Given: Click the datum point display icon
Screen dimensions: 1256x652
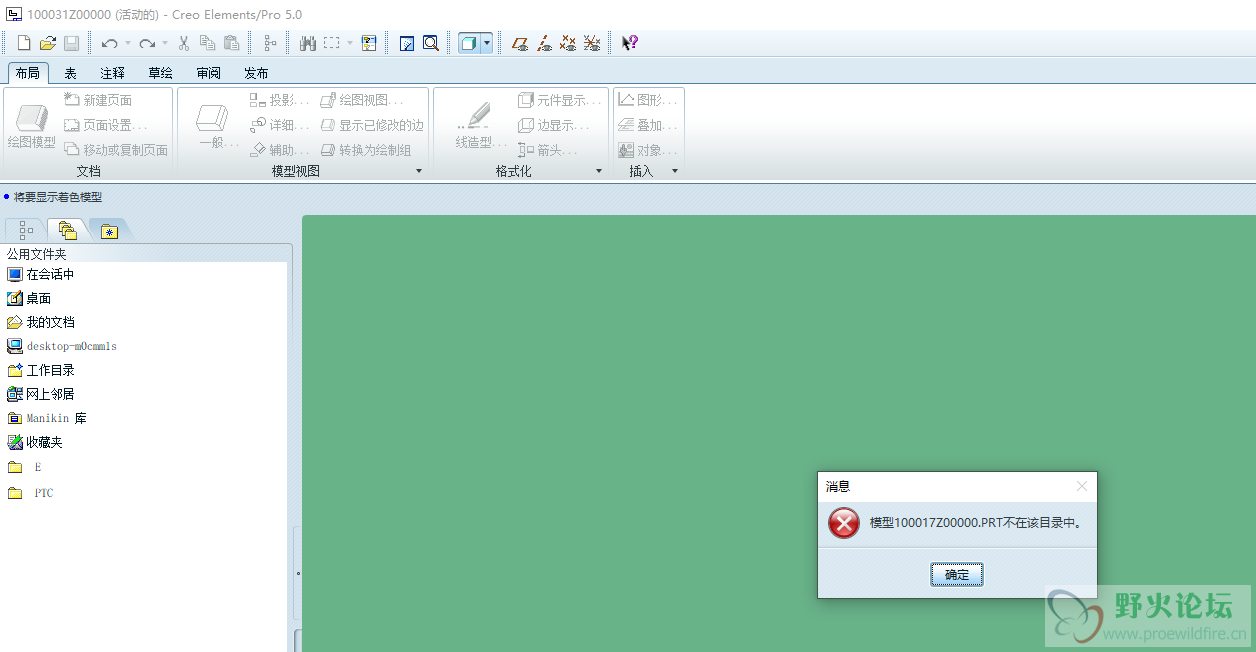Looking at the screenshot, I should click(x=568, y=43).
